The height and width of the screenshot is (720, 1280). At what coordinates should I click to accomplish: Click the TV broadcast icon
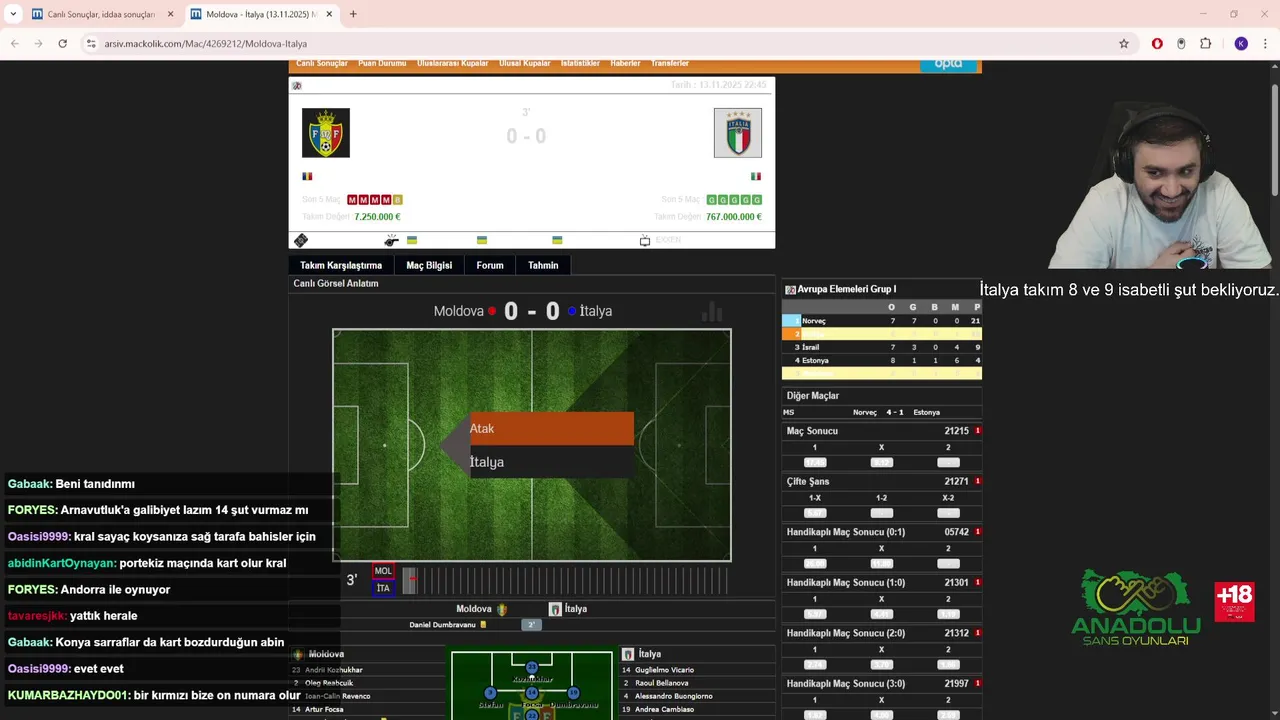pos(645,241)
